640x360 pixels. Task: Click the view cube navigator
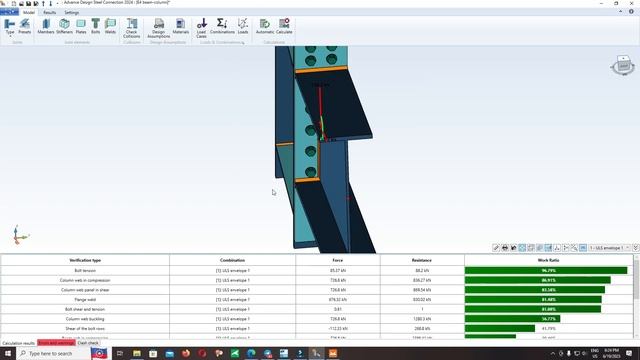point(623,65)
